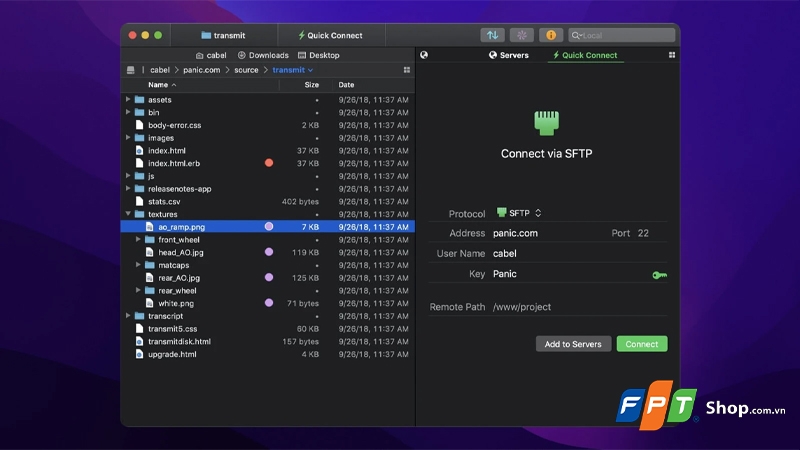Select the ao_ramp.png file

pos(268,227)
